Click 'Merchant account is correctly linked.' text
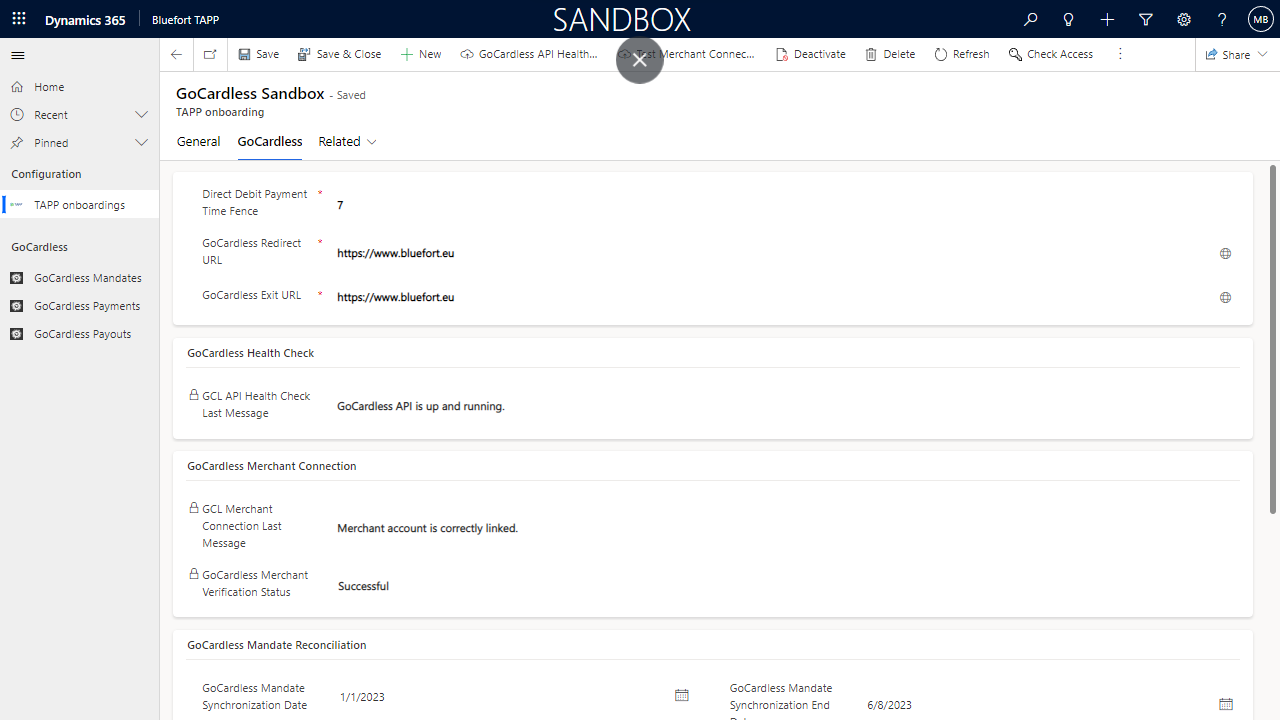Viewport: 1280px width, 720px height. coord(427,528)
